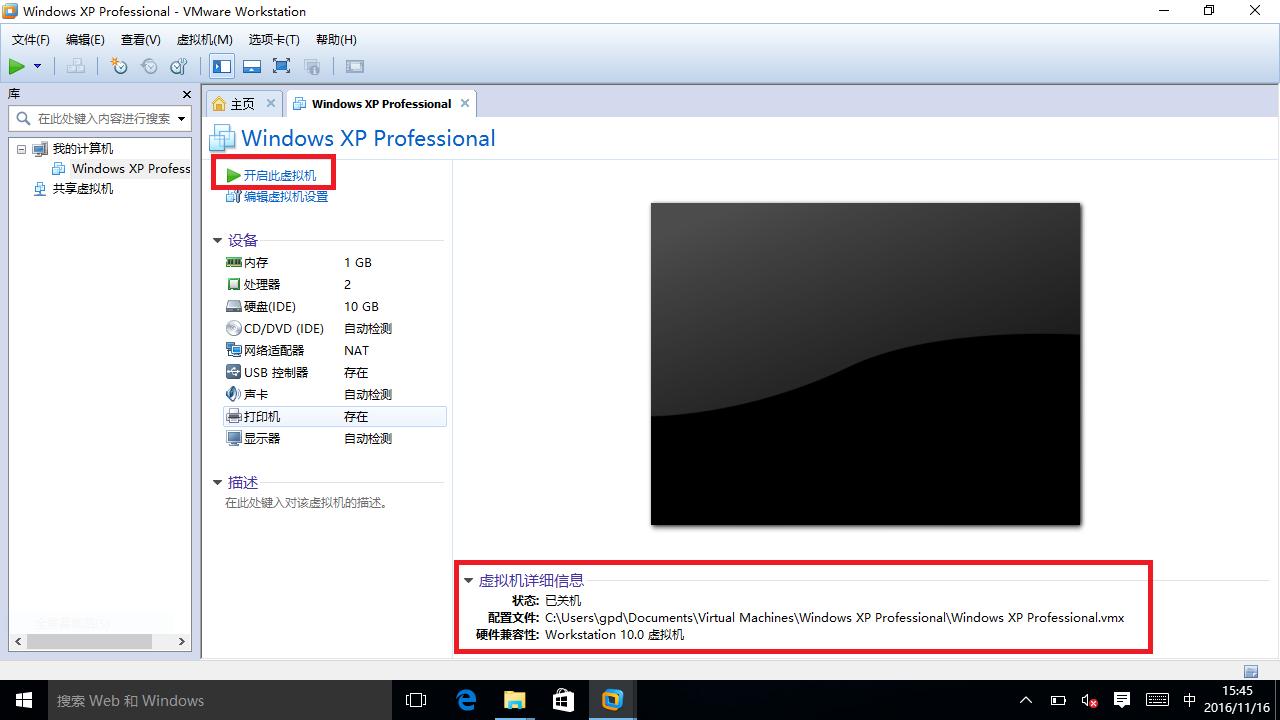Revert the virtual machine to its snapshot

[x=149, y=66]
